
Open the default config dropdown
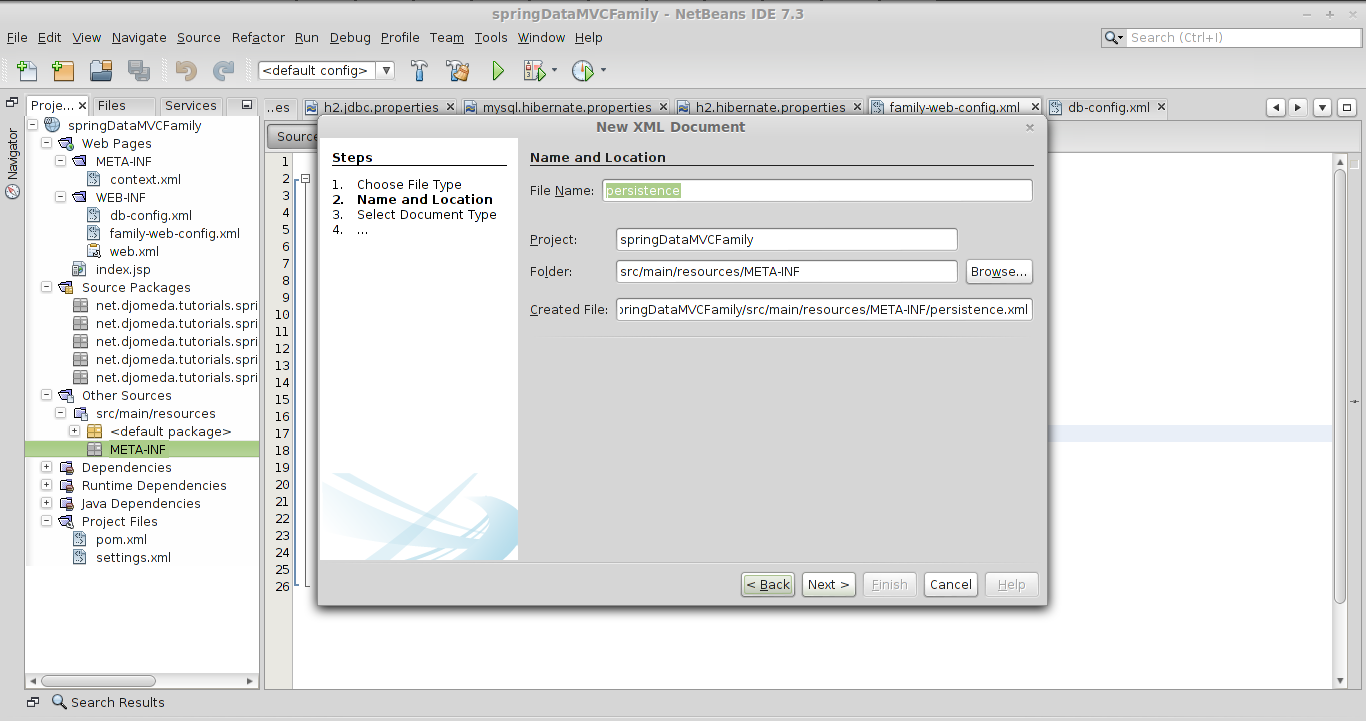(387, 70)
